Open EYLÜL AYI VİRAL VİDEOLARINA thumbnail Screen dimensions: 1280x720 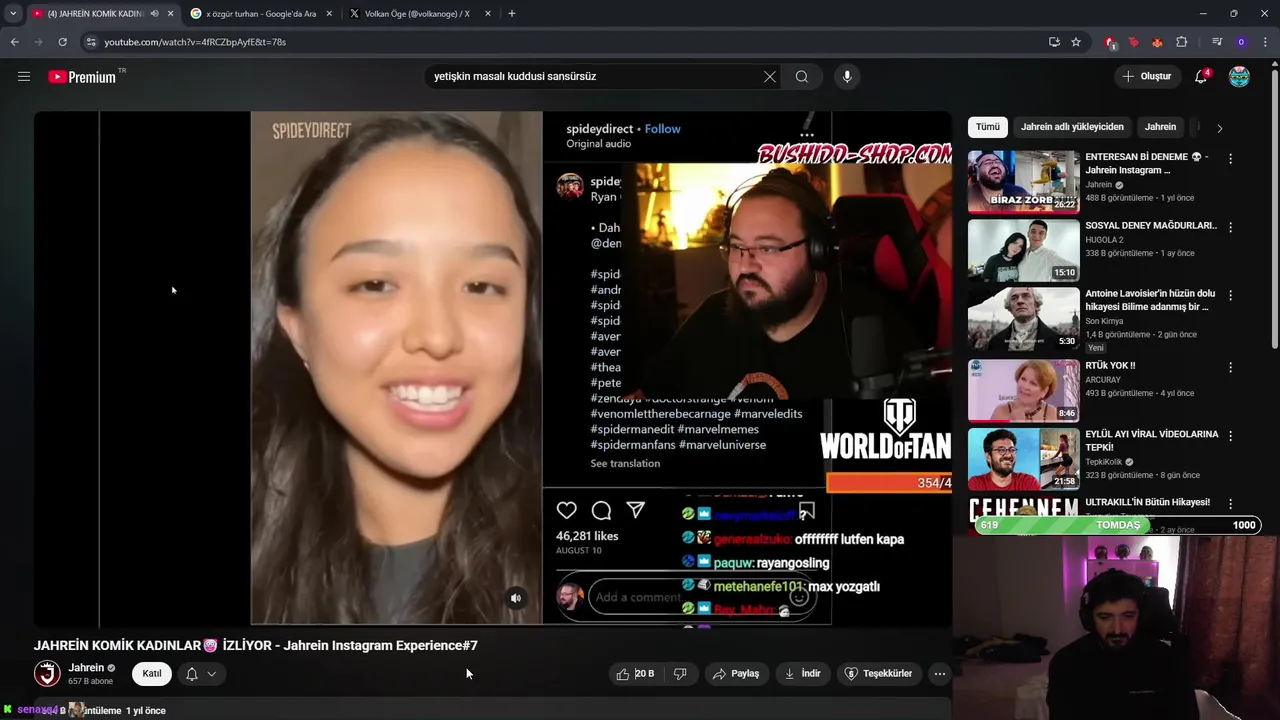[x=1023, y=459]
